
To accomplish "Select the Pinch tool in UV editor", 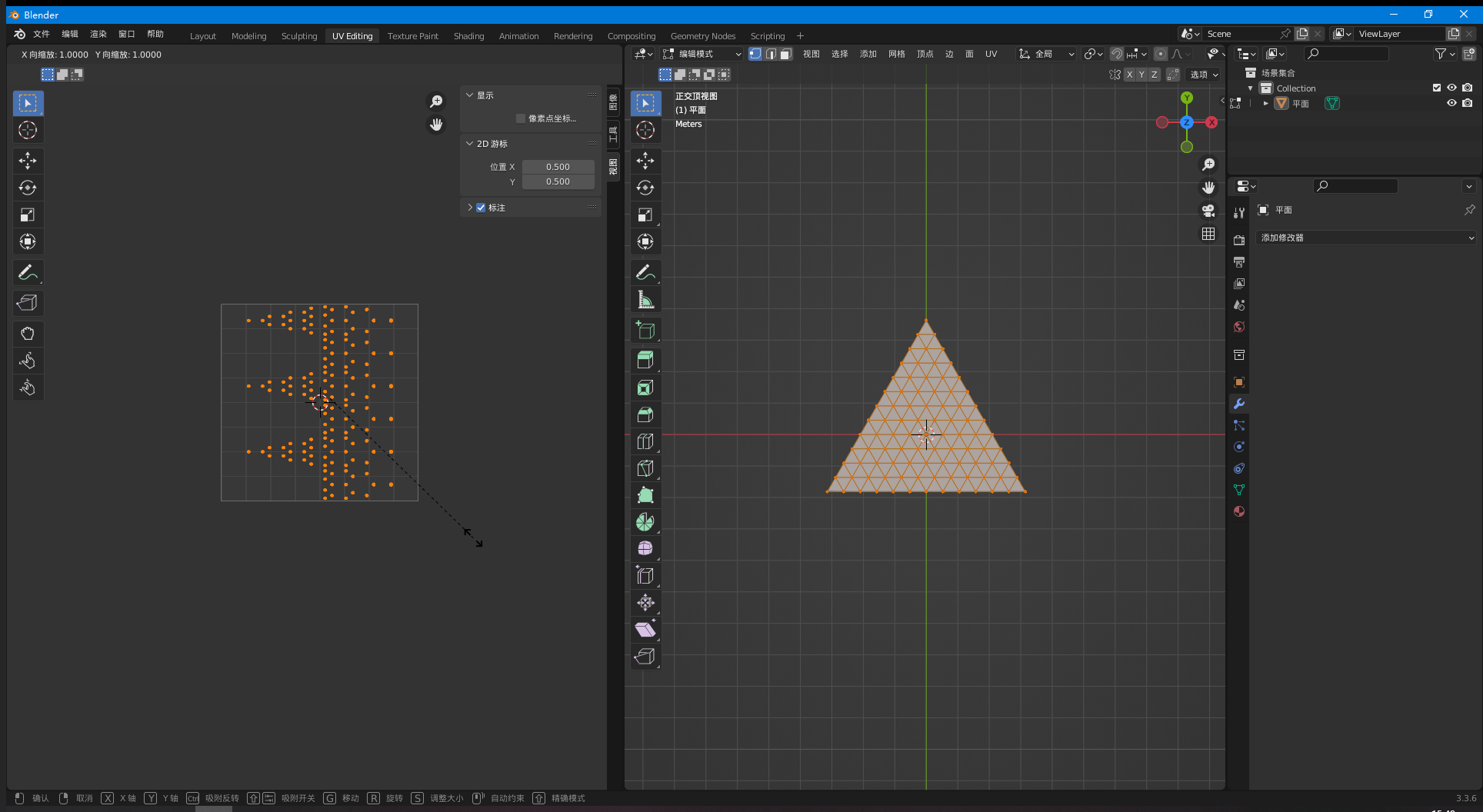I will [28, 388].
